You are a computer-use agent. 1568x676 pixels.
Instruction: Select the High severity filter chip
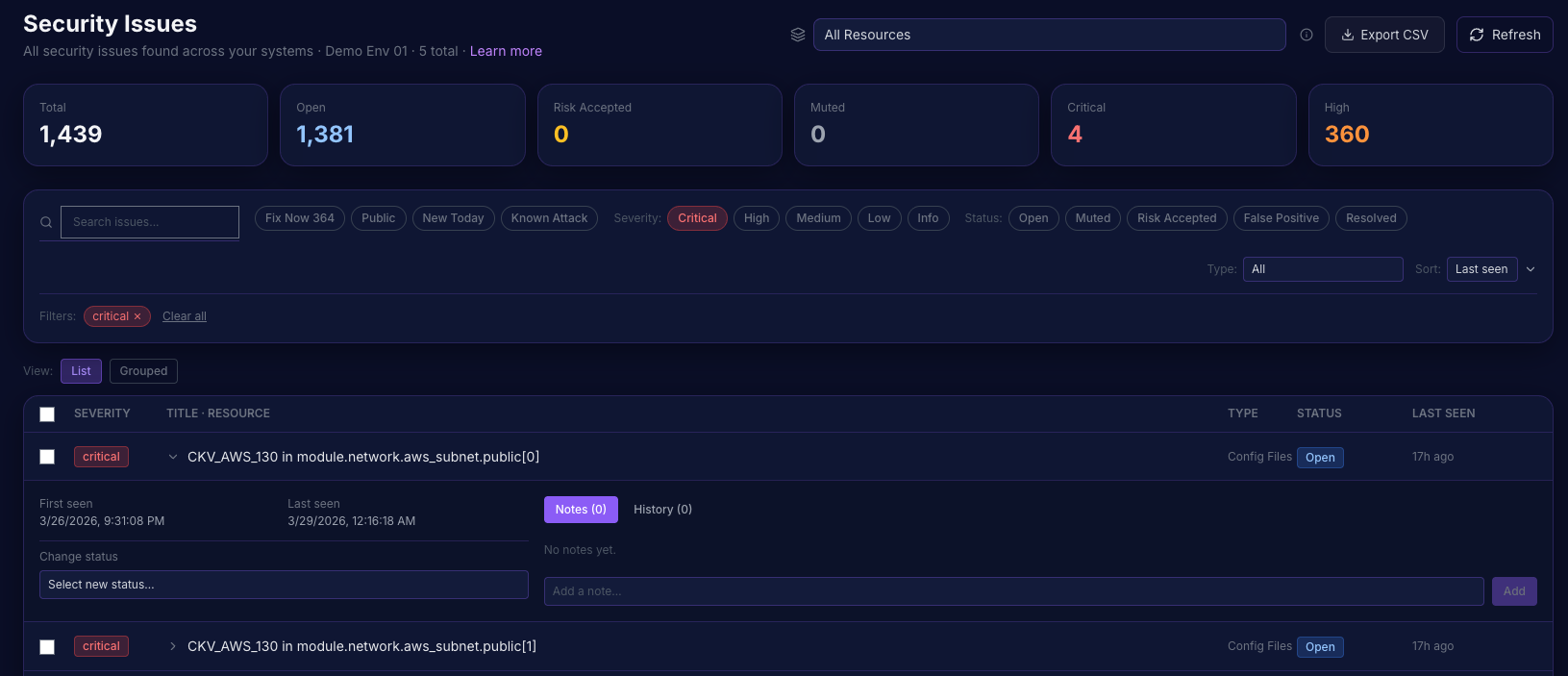tap(757, 218)
